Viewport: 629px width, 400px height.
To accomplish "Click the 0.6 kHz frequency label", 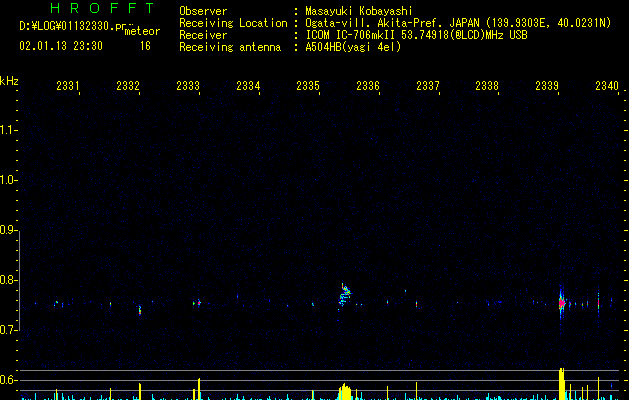I will [8, 380].
